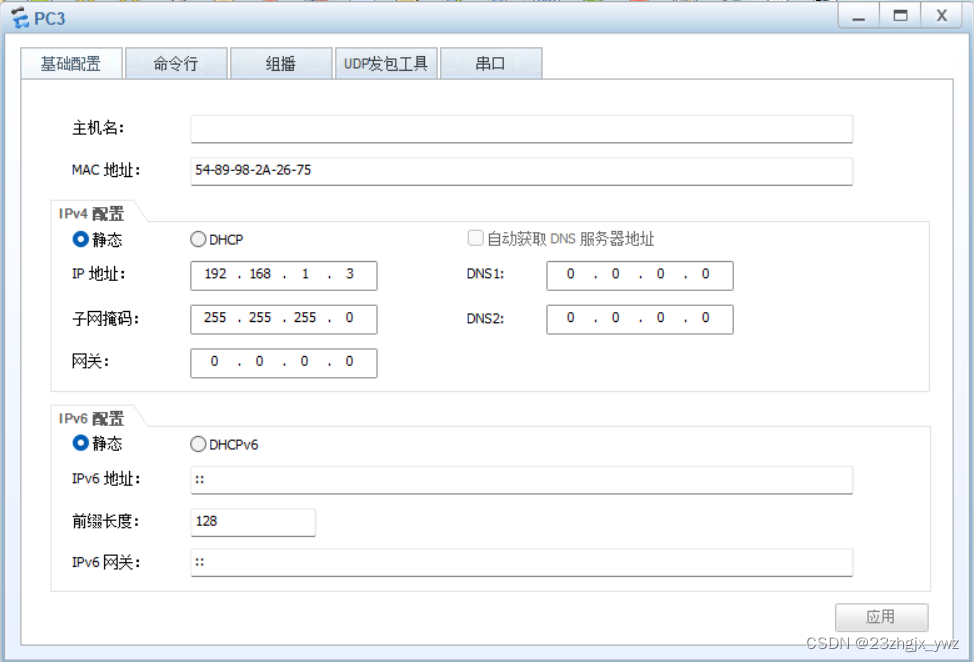Screen dimensions: 974x662
Task: Click the MAC 地址 field
Action: click(x=521, y=171)
